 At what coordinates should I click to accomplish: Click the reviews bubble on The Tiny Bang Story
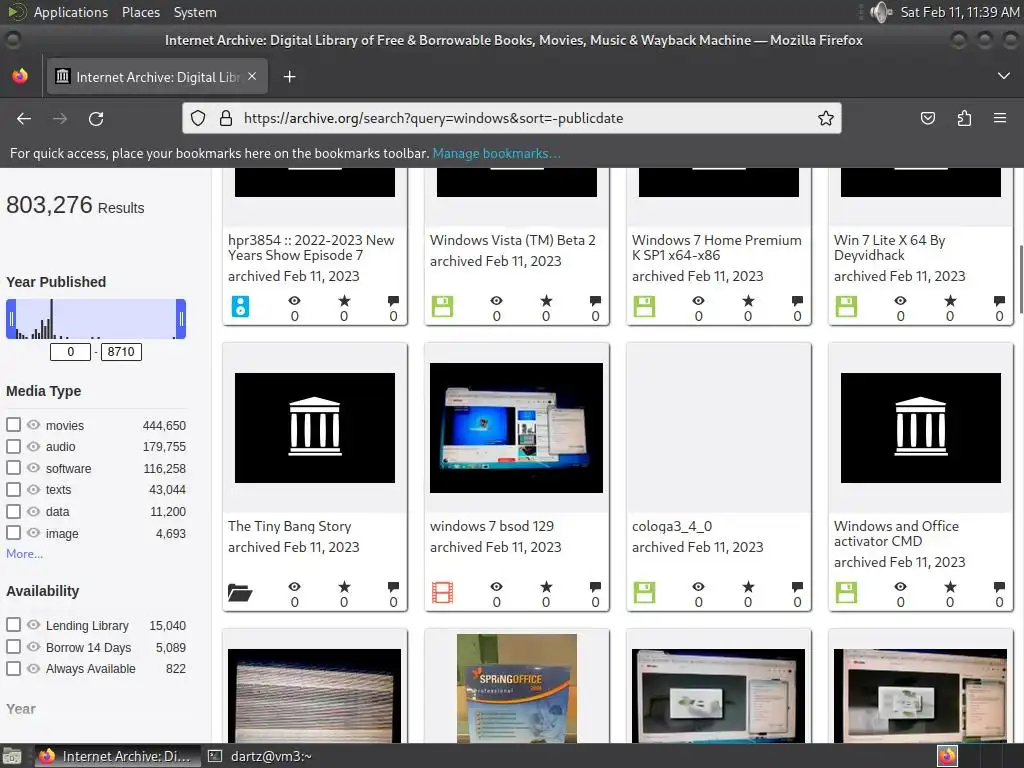point(393,586)
